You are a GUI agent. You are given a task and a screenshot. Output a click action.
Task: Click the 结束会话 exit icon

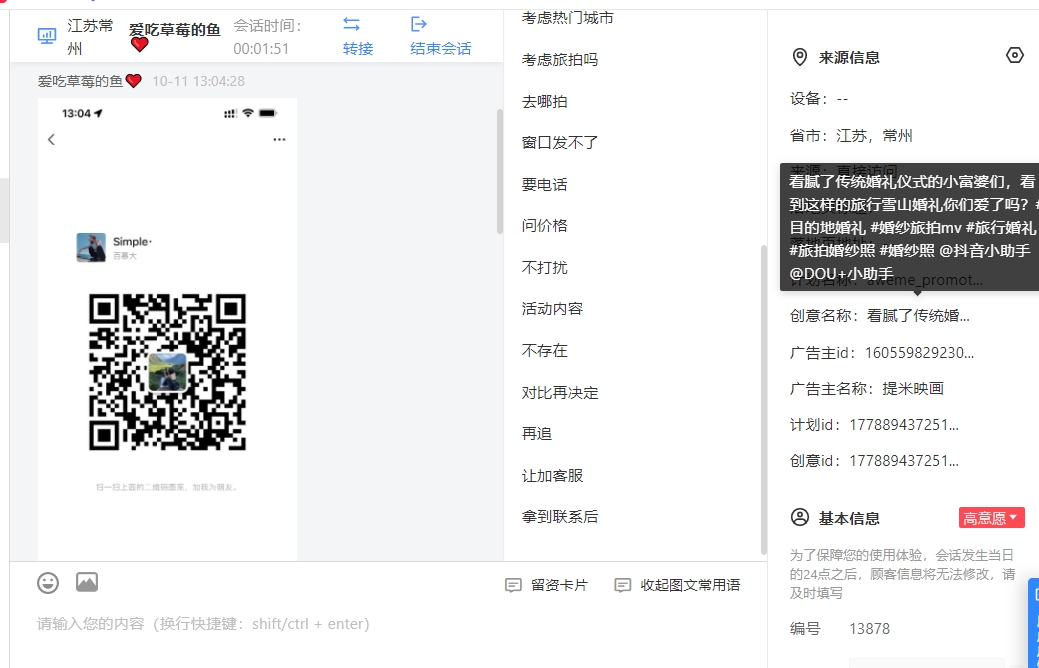[x=419, y=25]
